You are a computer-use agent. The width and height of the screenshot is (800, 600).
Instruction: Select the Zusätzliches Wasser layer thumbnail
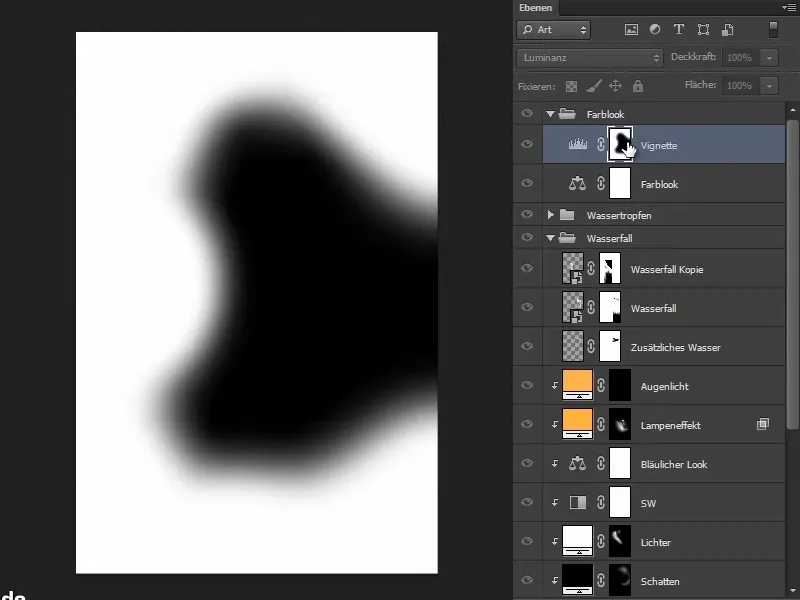coord(572,346)
